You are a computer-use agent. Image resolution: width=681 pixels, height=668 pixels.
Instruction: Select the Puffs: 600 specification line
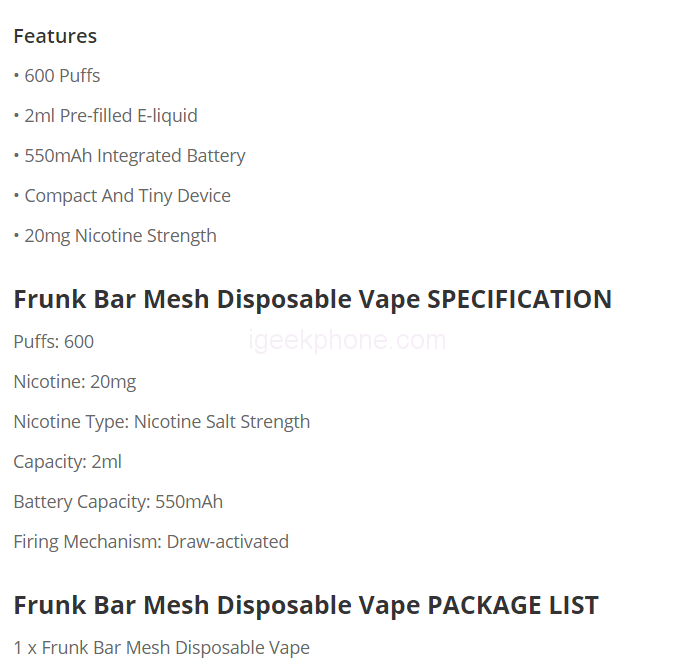pyautogui.click(x=54, y=342)
